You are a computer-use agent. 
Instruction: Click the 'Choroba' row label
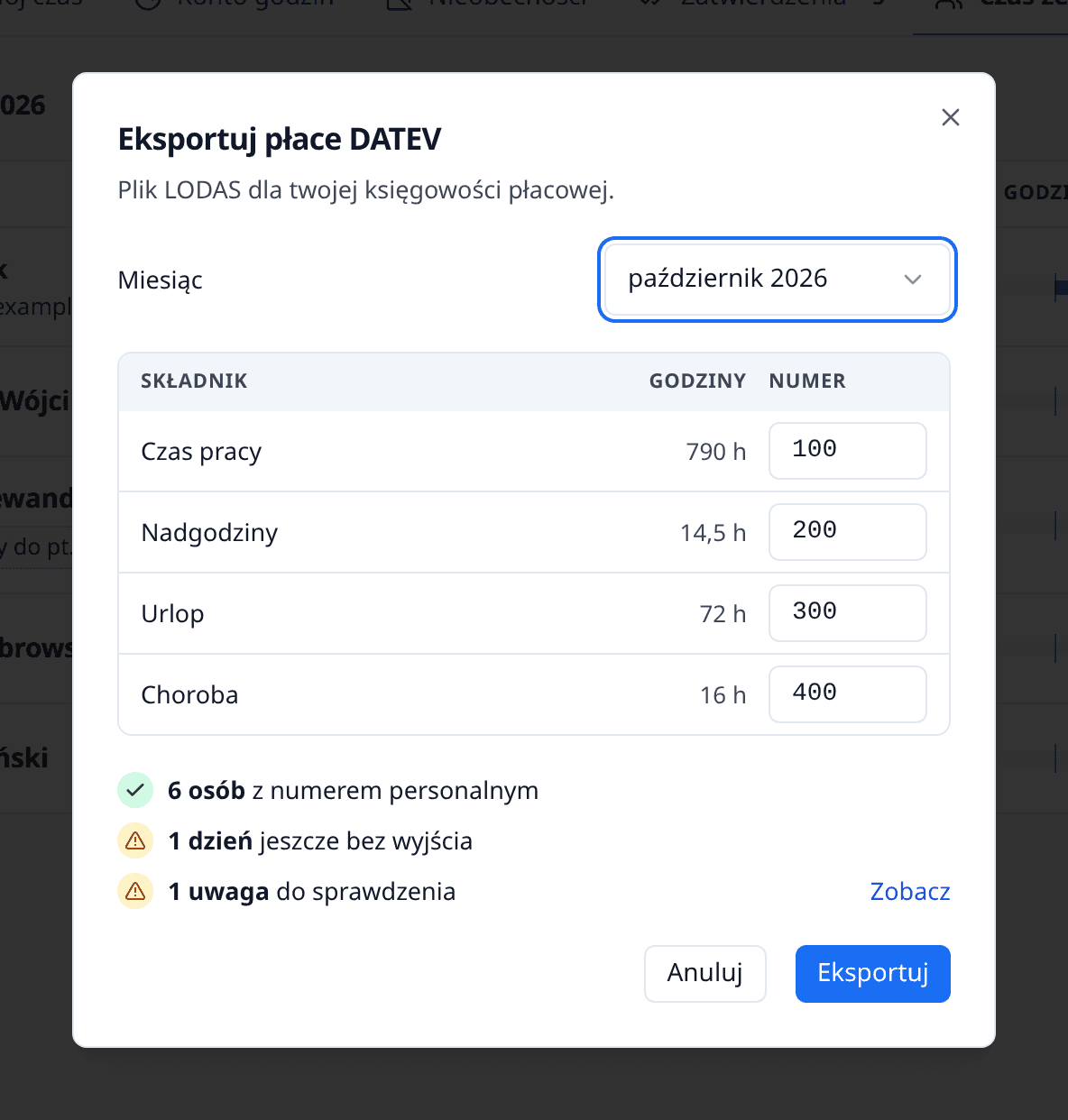[x=189, y=694]
